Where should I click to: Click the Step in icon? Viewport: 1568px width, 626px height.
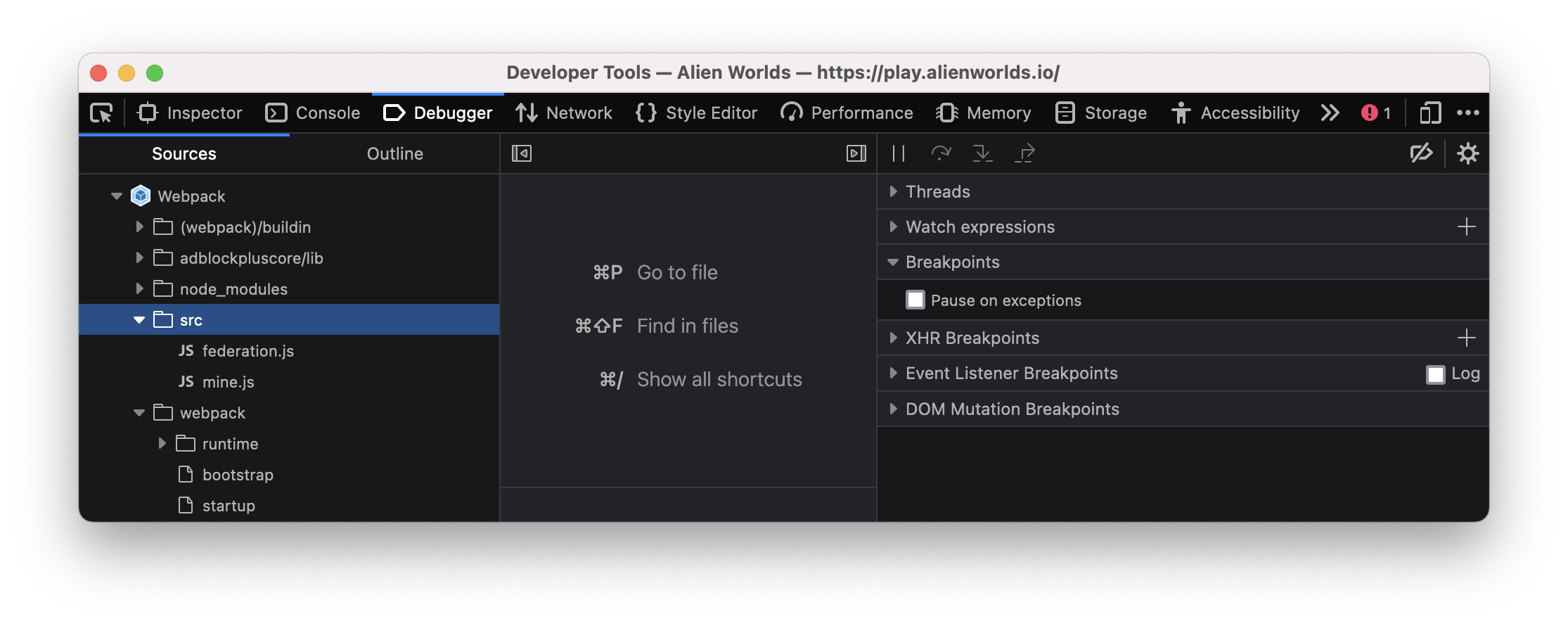[982, 153]
